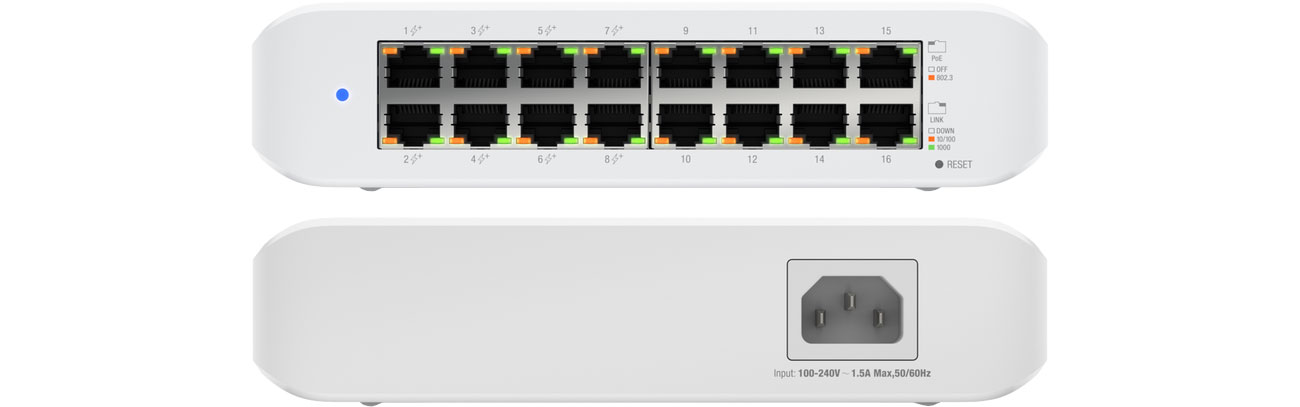
Task: Click Ethernet port 4 jack
Action: (x=480, y=123)
